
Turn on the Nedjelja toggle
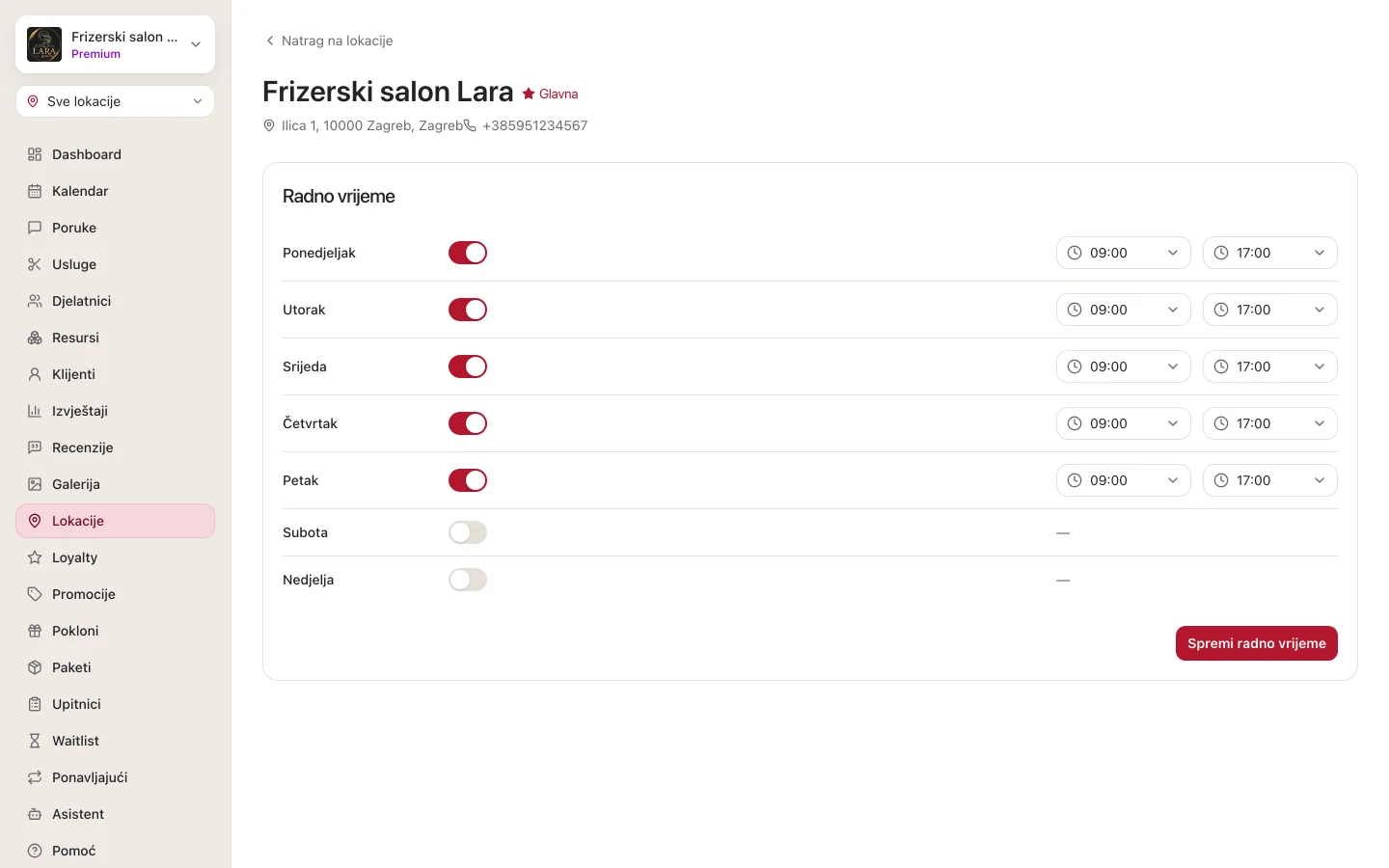click(468, 580)
